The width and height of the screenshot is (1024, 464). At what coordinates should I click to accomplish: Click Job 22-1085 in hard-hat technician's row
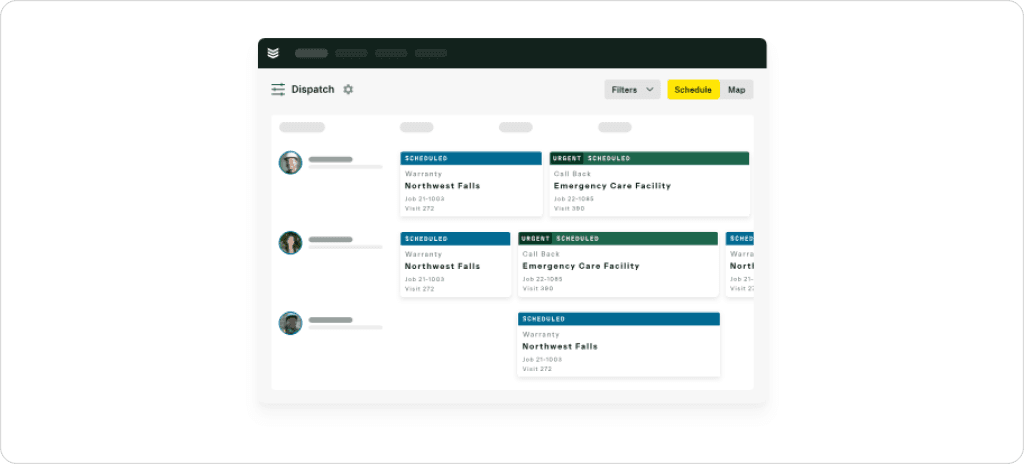point(573,199)
